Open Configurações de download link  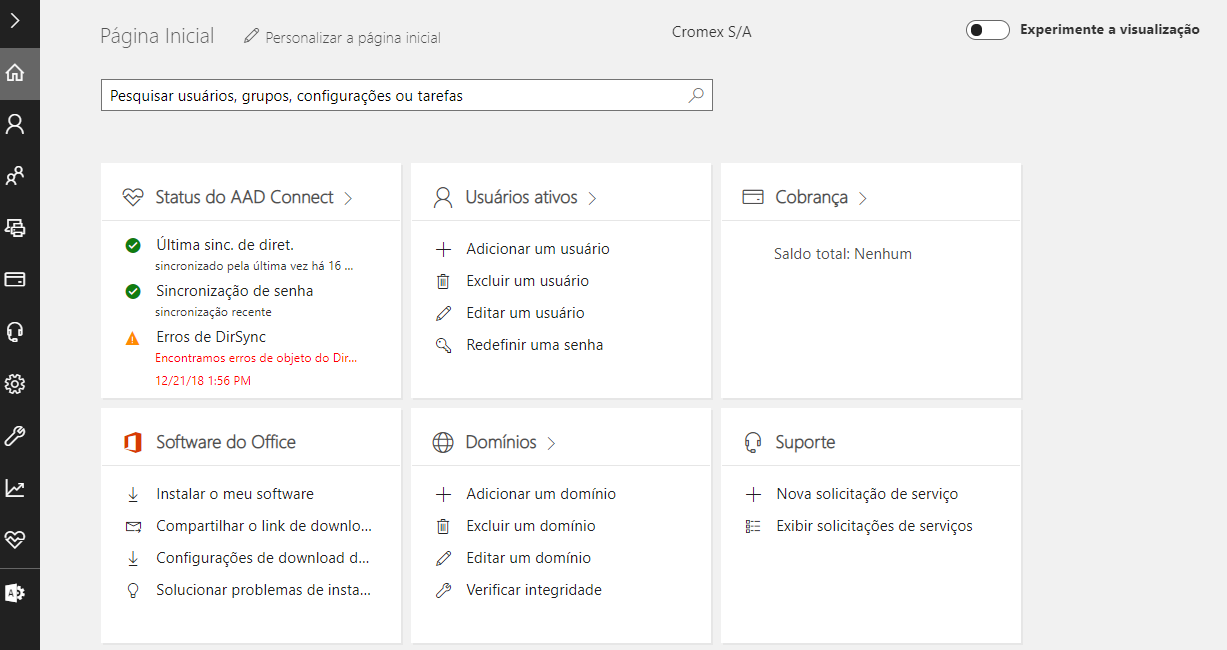pos(263,558)
